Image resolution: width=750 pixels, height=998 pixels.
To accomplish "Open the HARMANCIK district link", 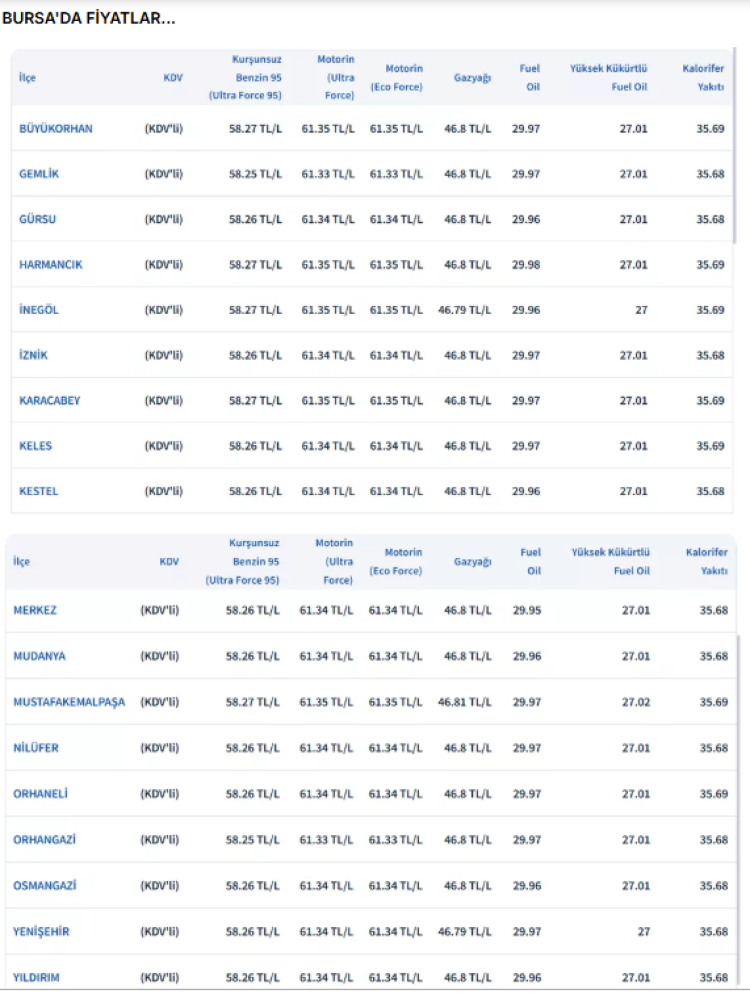I will point(51,265).
